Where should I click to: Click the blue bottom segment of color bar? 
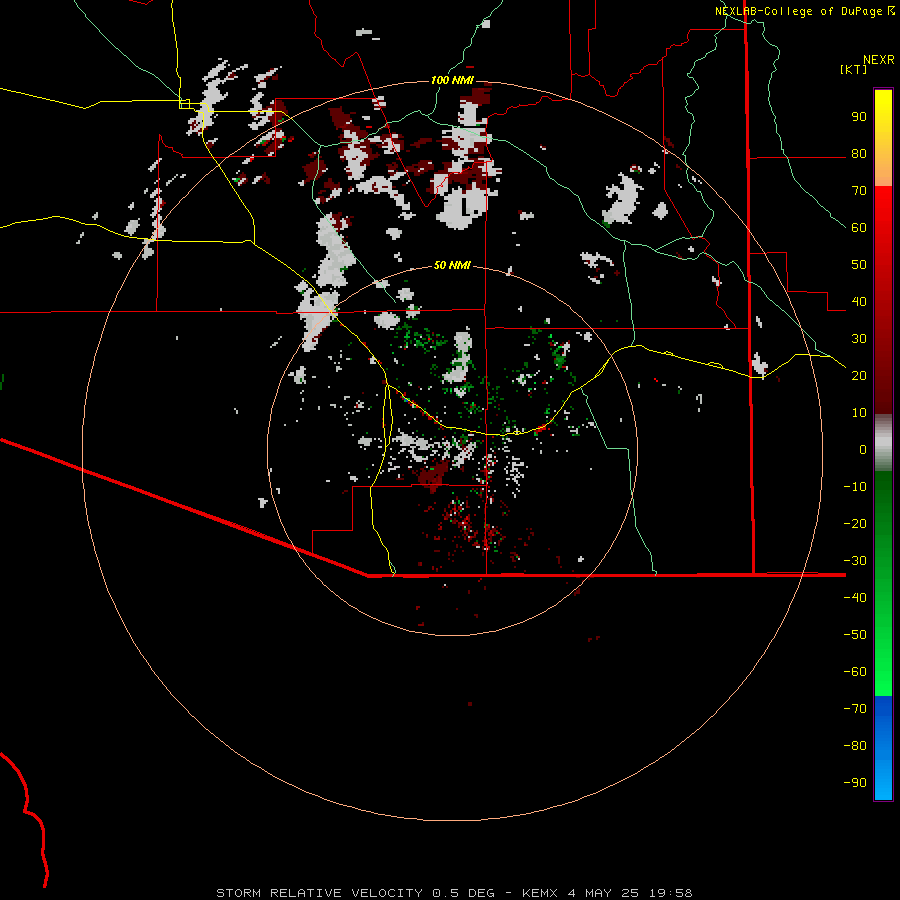click(883, 748)
